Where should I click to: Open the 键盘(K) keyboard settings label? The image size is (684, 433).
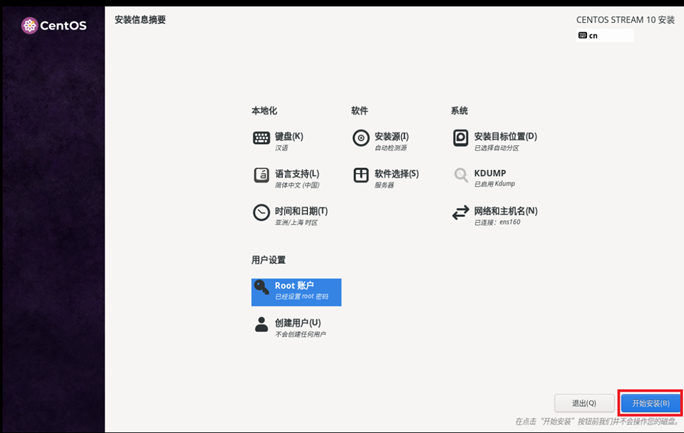point(289,136)
